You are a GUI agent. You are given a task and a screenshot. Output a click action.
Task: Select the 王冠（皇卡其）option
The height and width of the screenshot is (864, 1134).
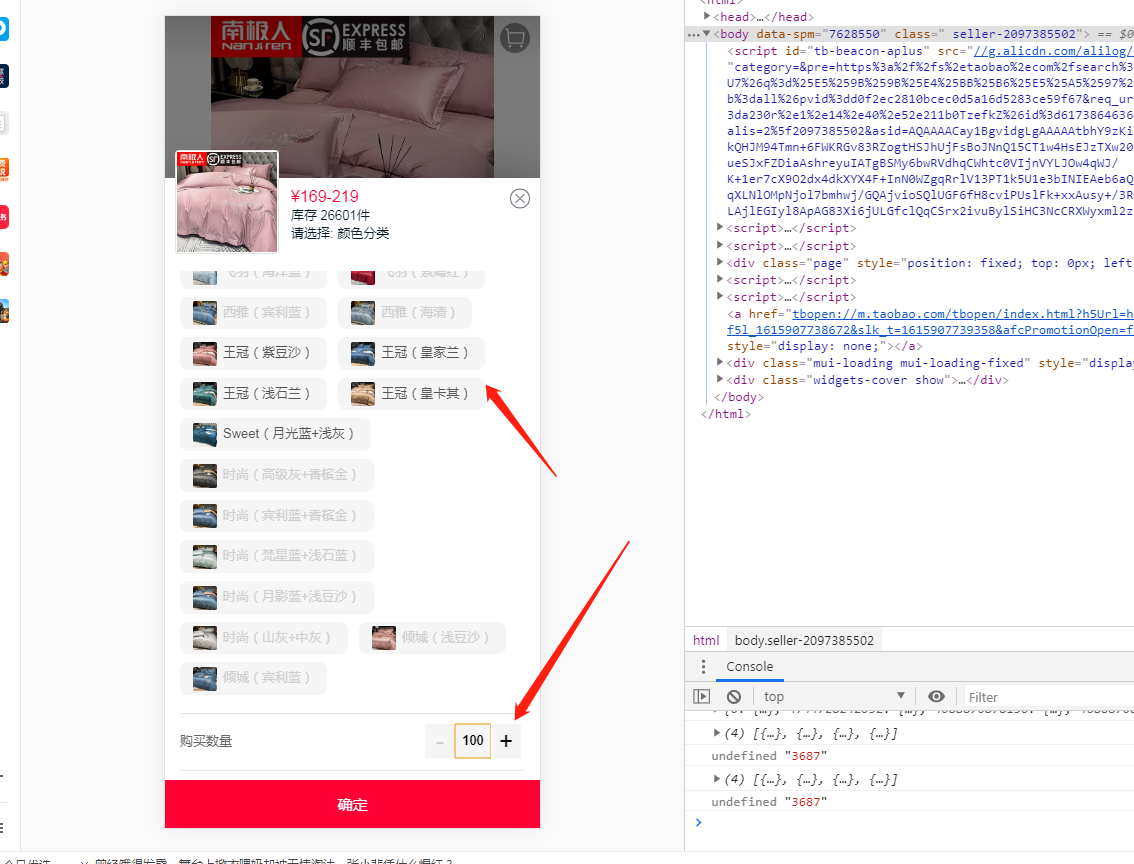(x=411, y=393)
